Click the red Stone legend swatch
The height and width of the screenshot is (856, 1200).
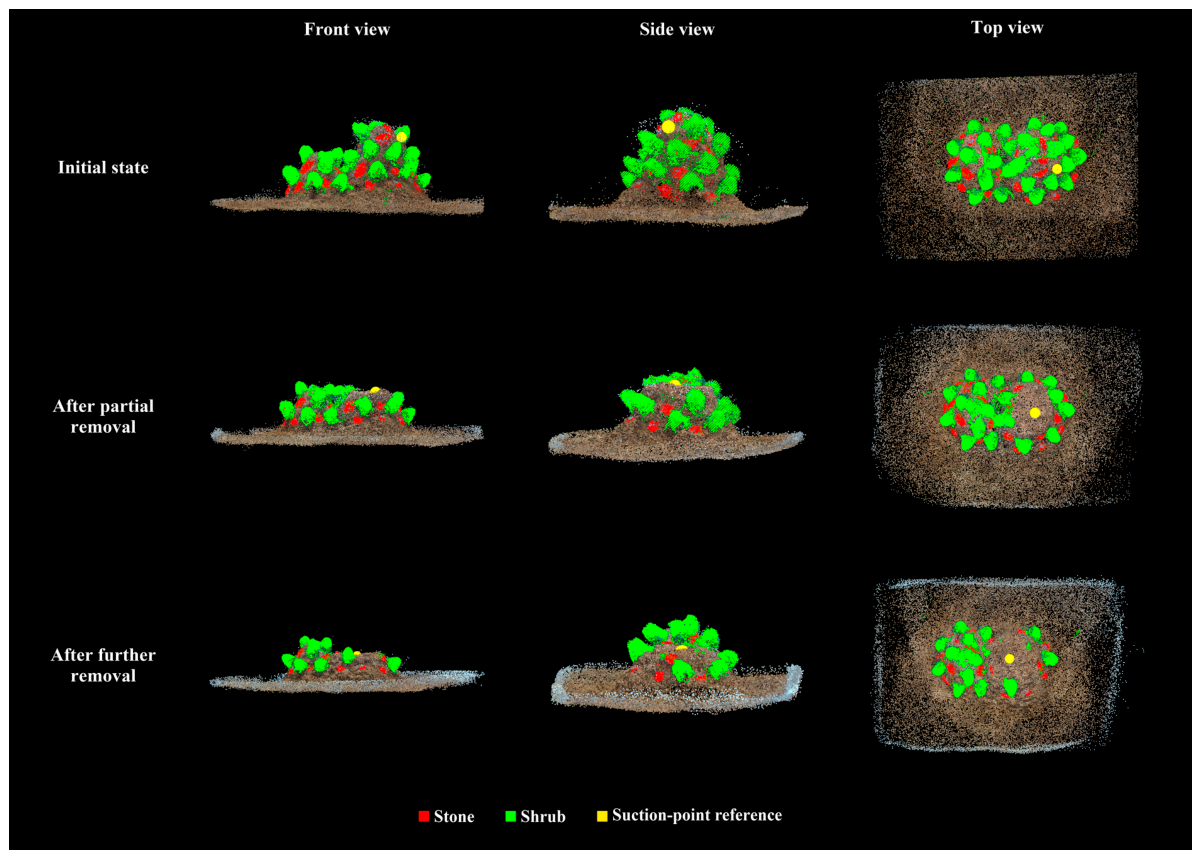424,817
